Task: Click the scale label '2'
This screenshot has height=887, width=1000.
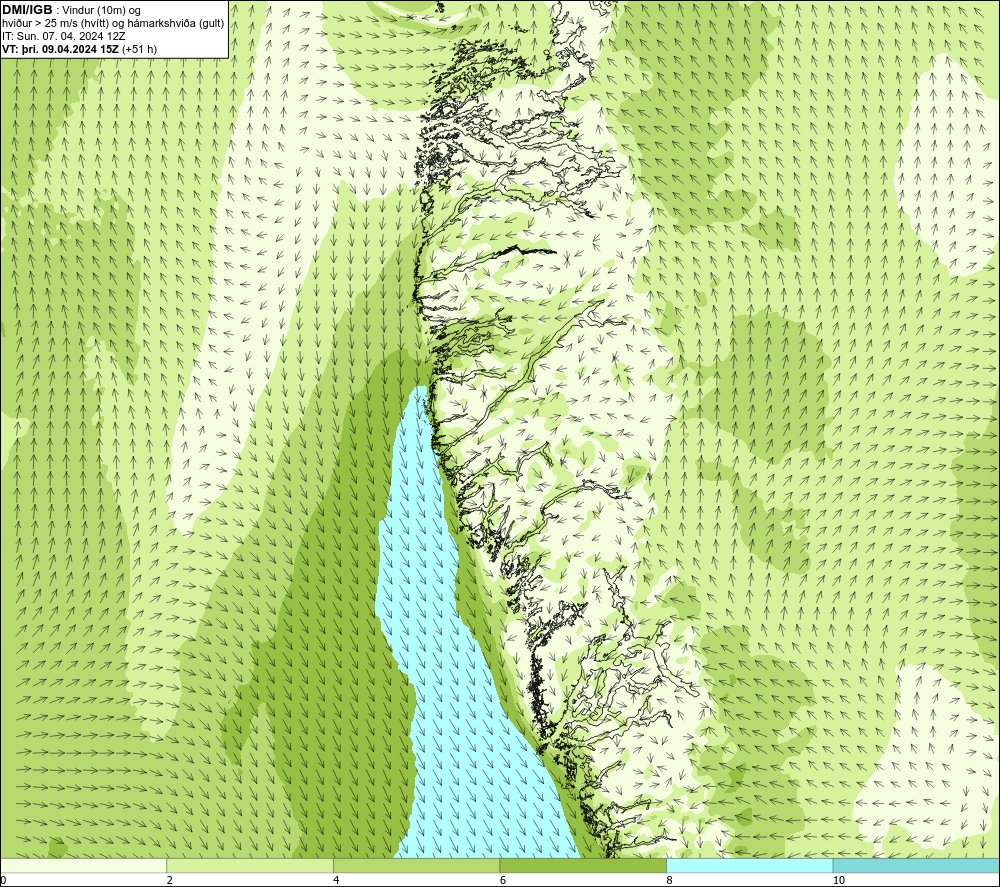Action: click(170, 880)
